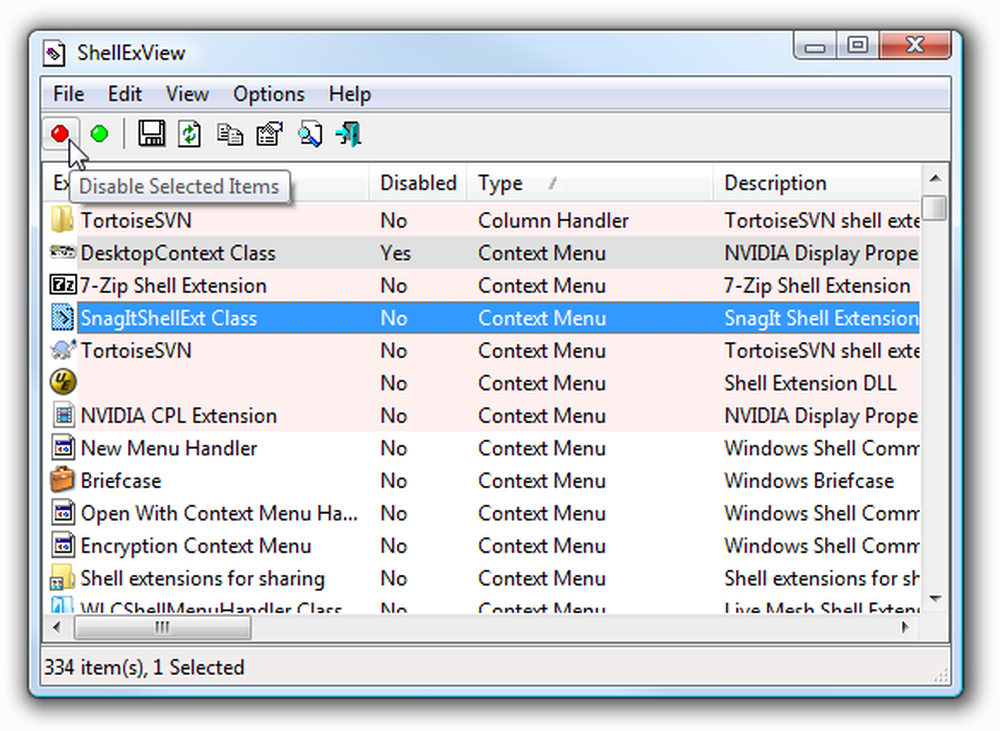Open the View menu
Viewport: 1000px width, 731px height.
coord(187,94)
